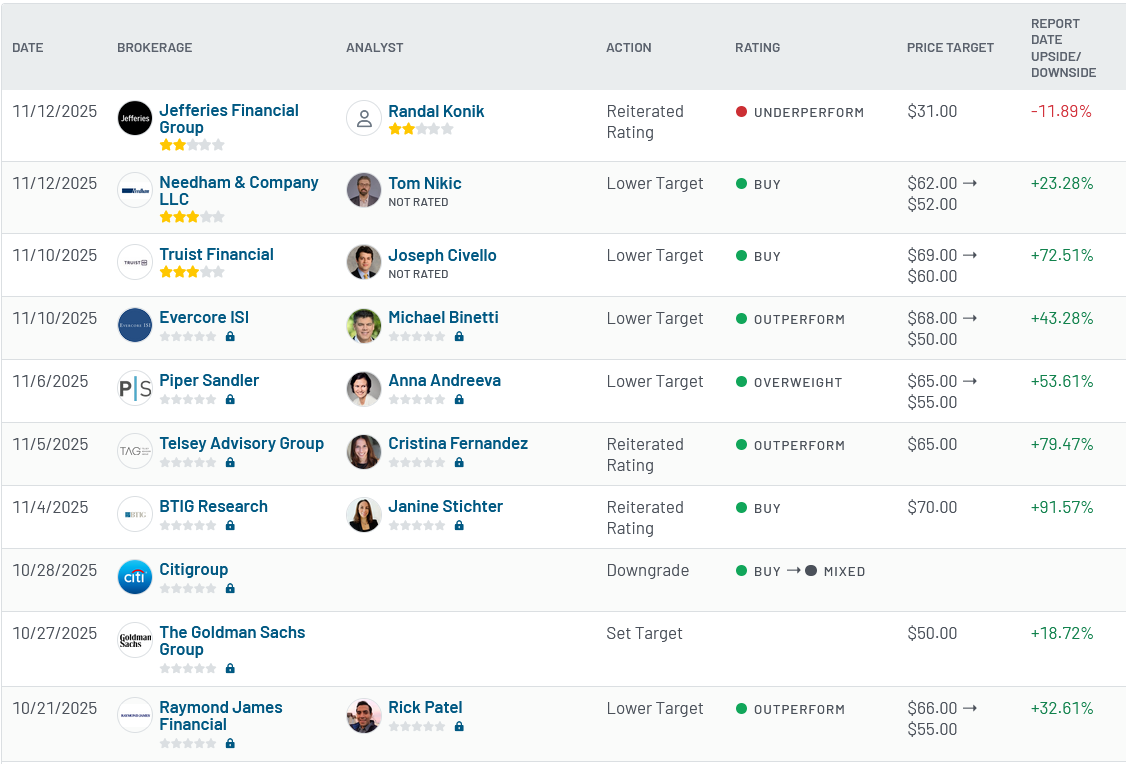Viewport: 1126px width, 764px height.
Task: Open analyst Cristina Fernandez's profile link
Action: [x=458, y=444]
